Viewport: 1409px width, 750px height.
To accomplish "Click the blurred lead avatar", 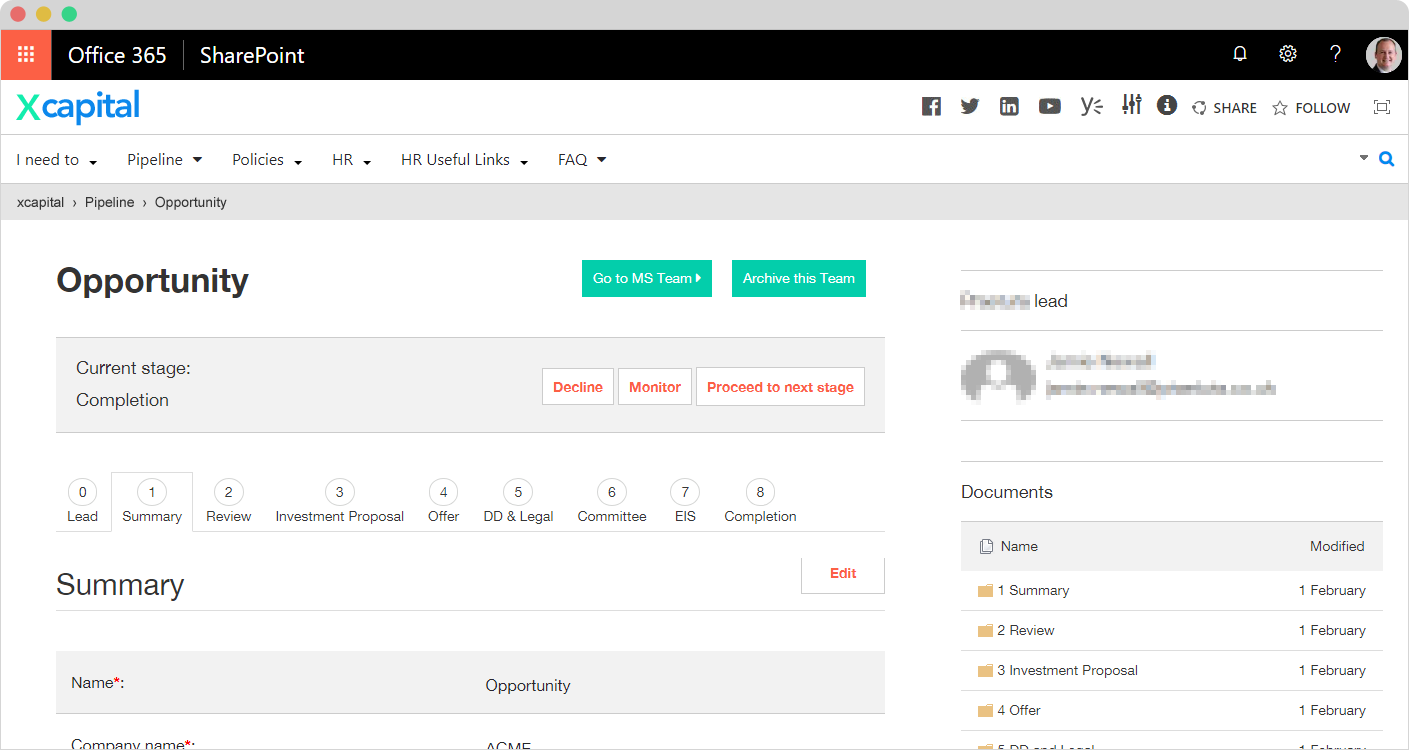I will coord(997,375).
